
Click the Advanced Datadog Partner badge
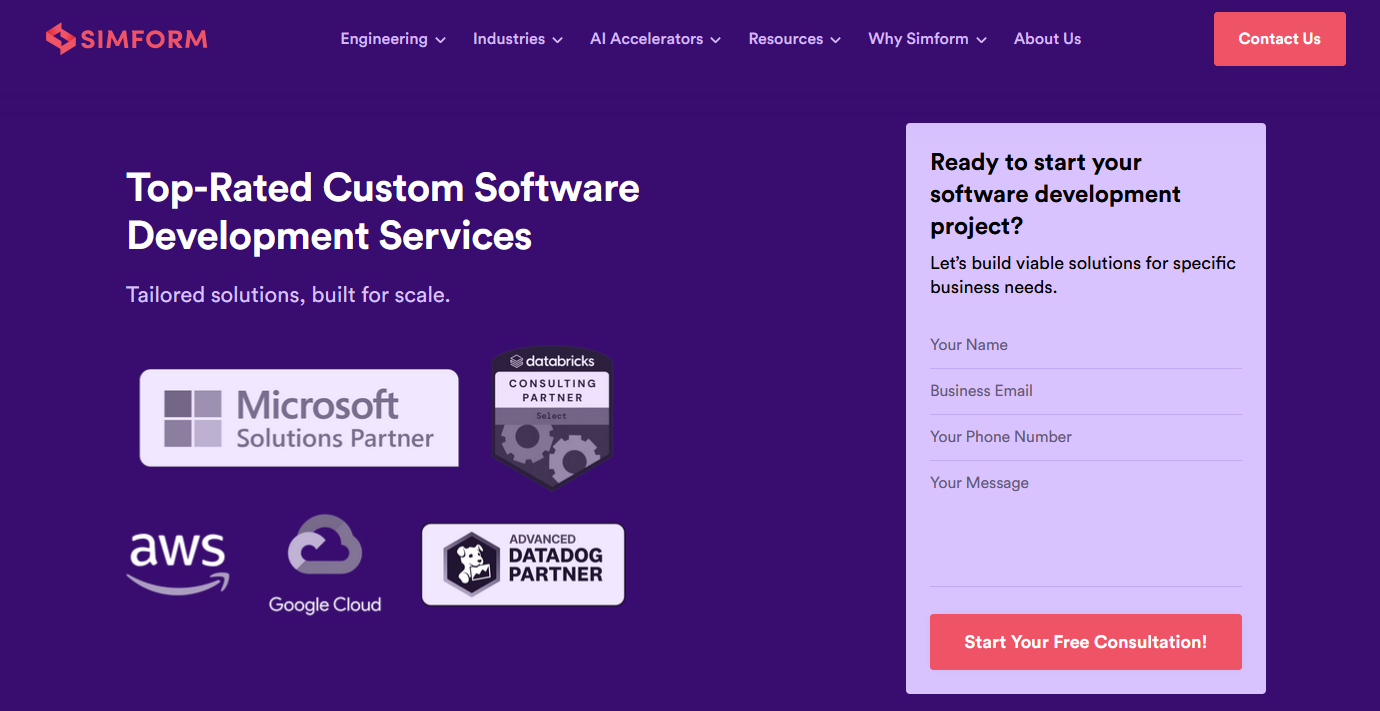(x=523, y=565)
